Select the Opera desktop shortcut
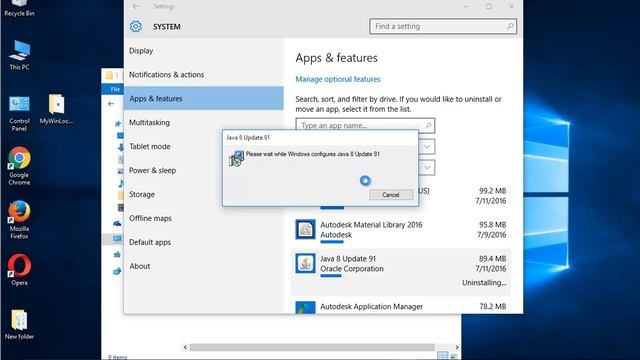Image resolution: width=640 pixels, height=360 pixels. pyautogui.click(x=19, y=270)
